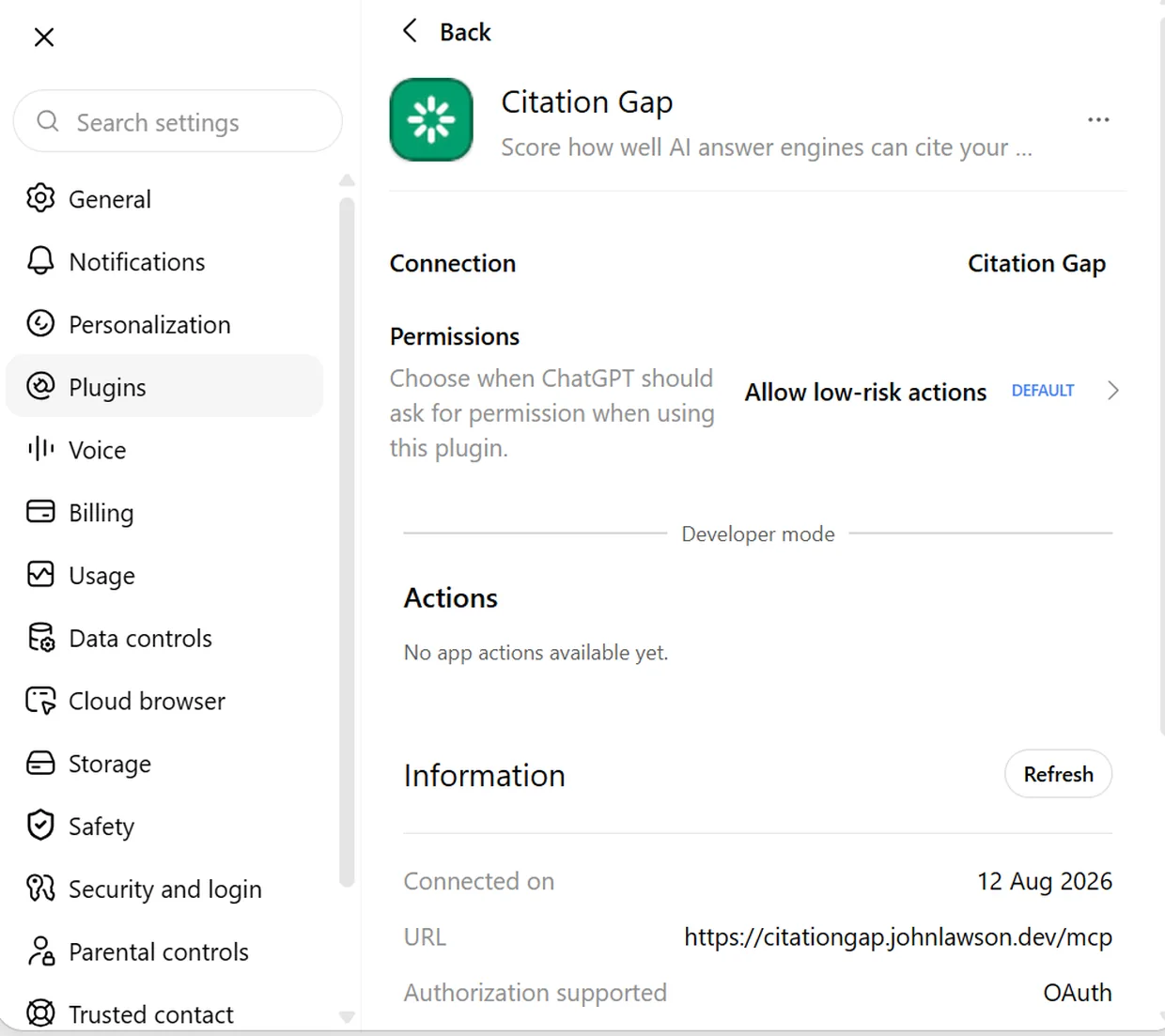Close the settings dialog with the X icon
Image resolution: width=1165 pixels, height=1036 pixels.
(44, 38)
